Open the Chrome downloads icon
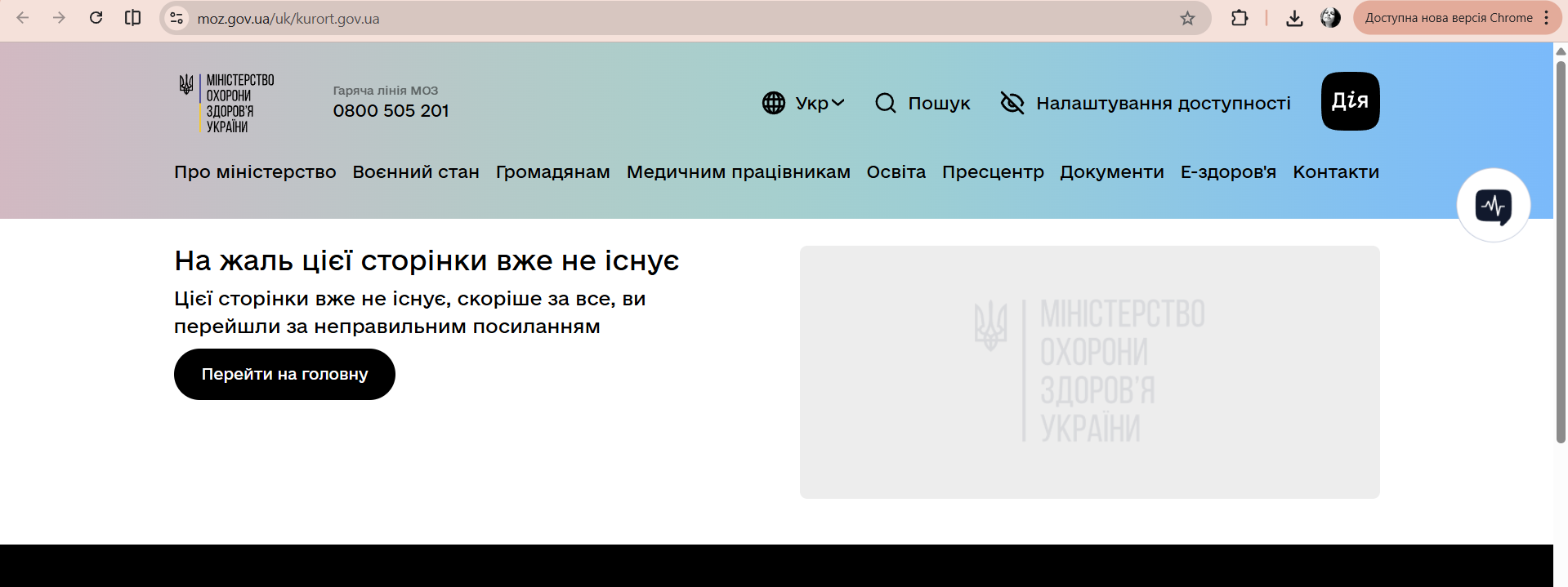 1294,18
